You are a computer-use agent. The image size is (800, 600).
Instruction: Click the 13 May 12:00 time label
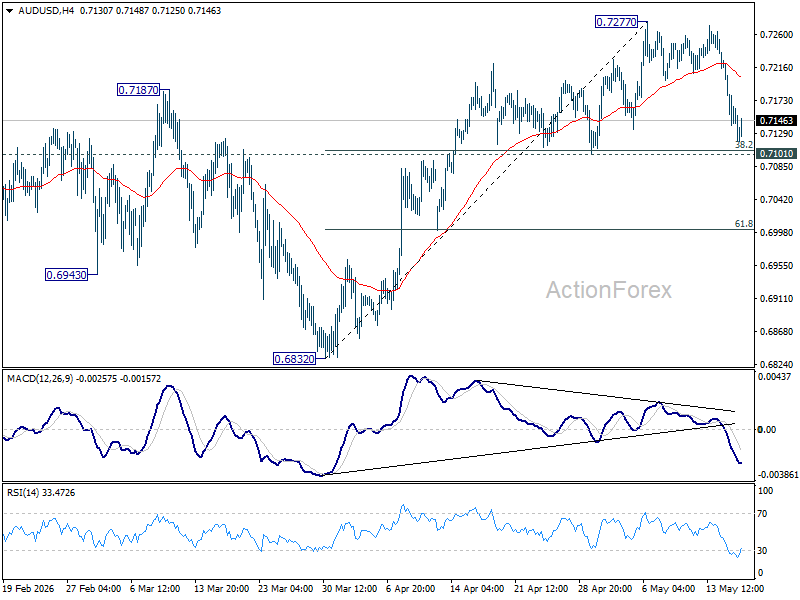pyautogui.click(x=735, y=588)
